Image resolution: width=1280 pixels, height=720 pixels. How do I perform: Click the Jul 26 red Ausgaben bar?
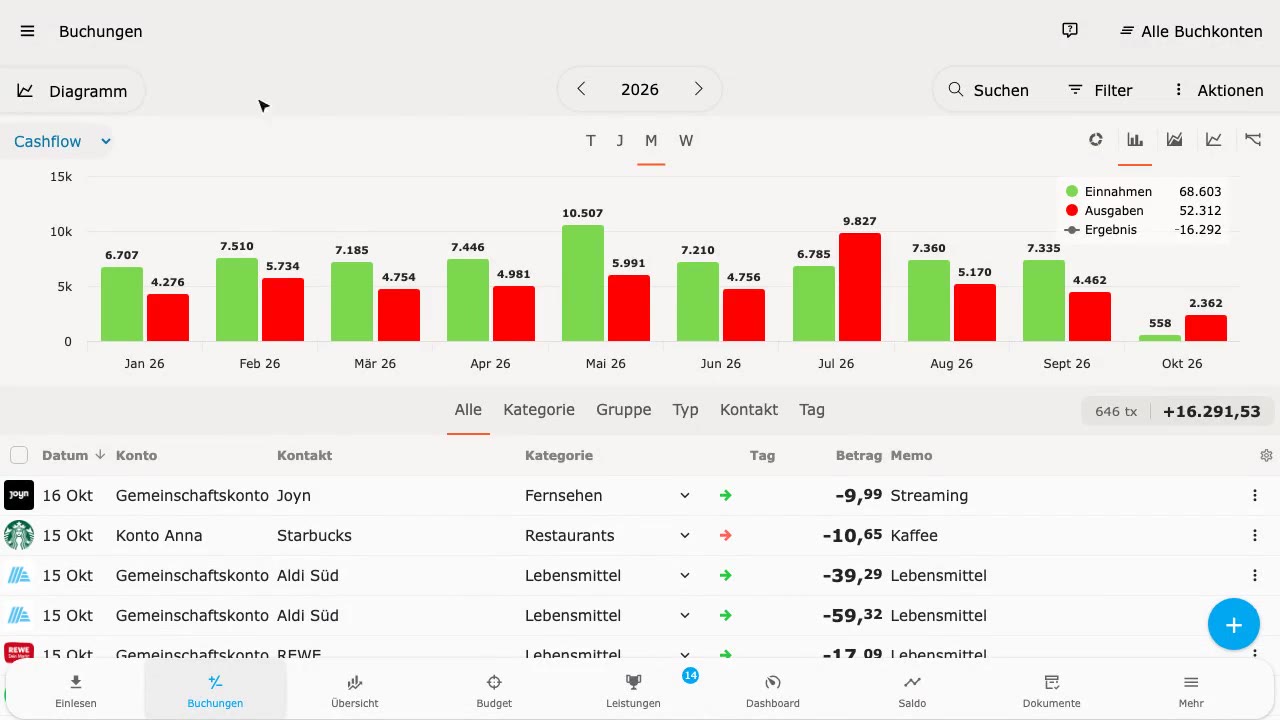(x=860, y=288)
